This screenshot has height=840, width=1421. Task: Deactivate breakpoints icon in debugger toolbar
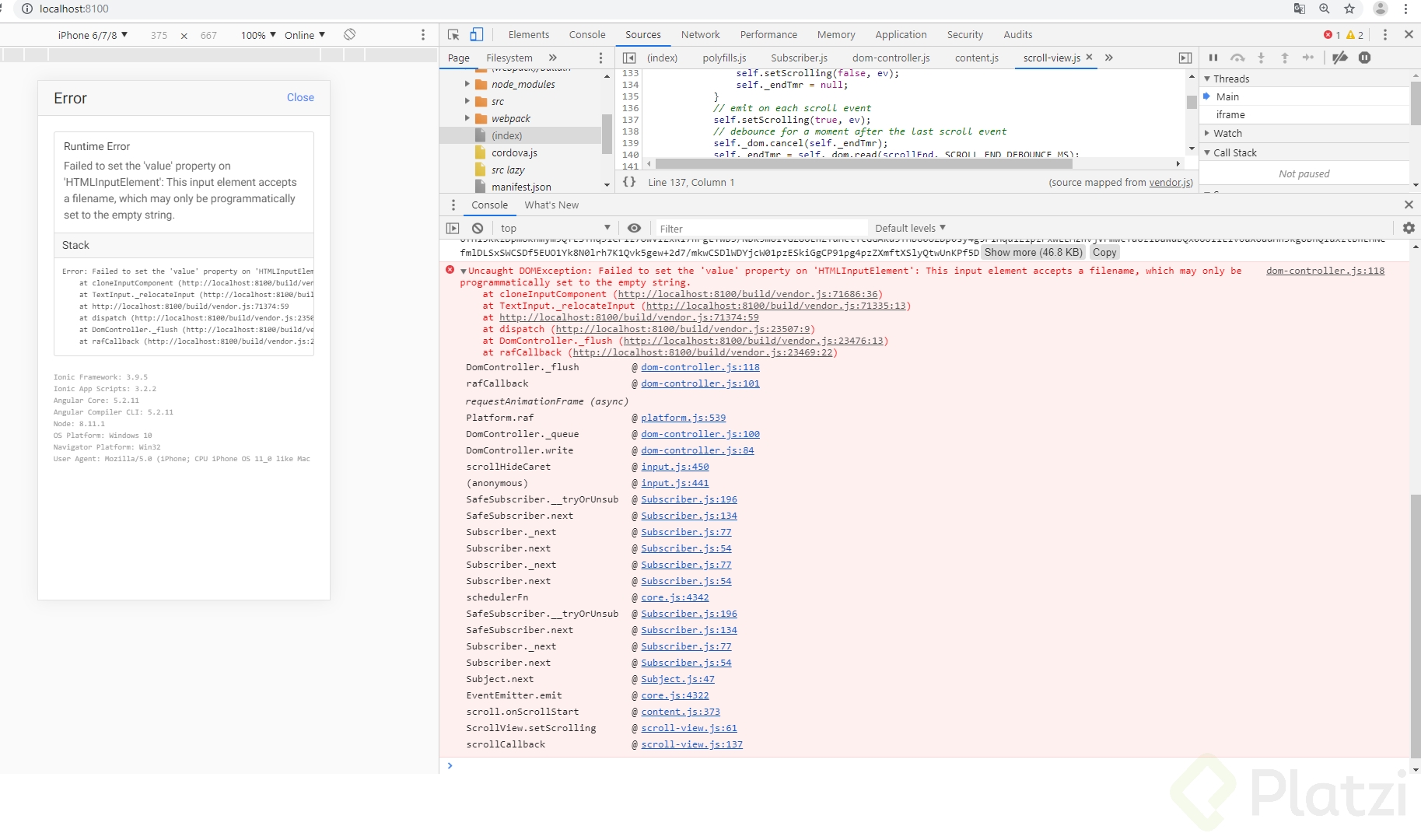point(1339,58)
